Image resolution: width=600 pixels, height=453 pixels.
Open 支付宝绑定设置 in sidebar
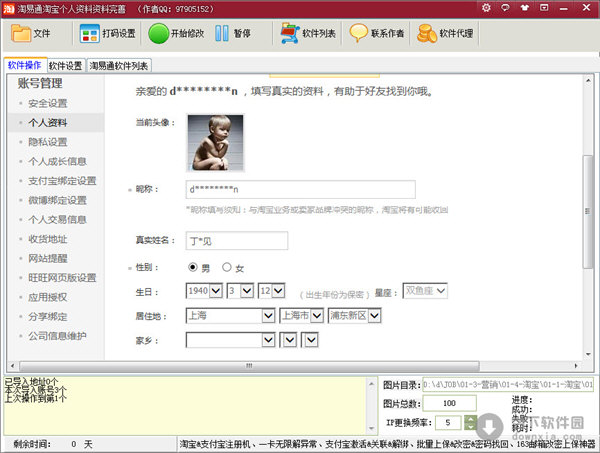point(62,181)
